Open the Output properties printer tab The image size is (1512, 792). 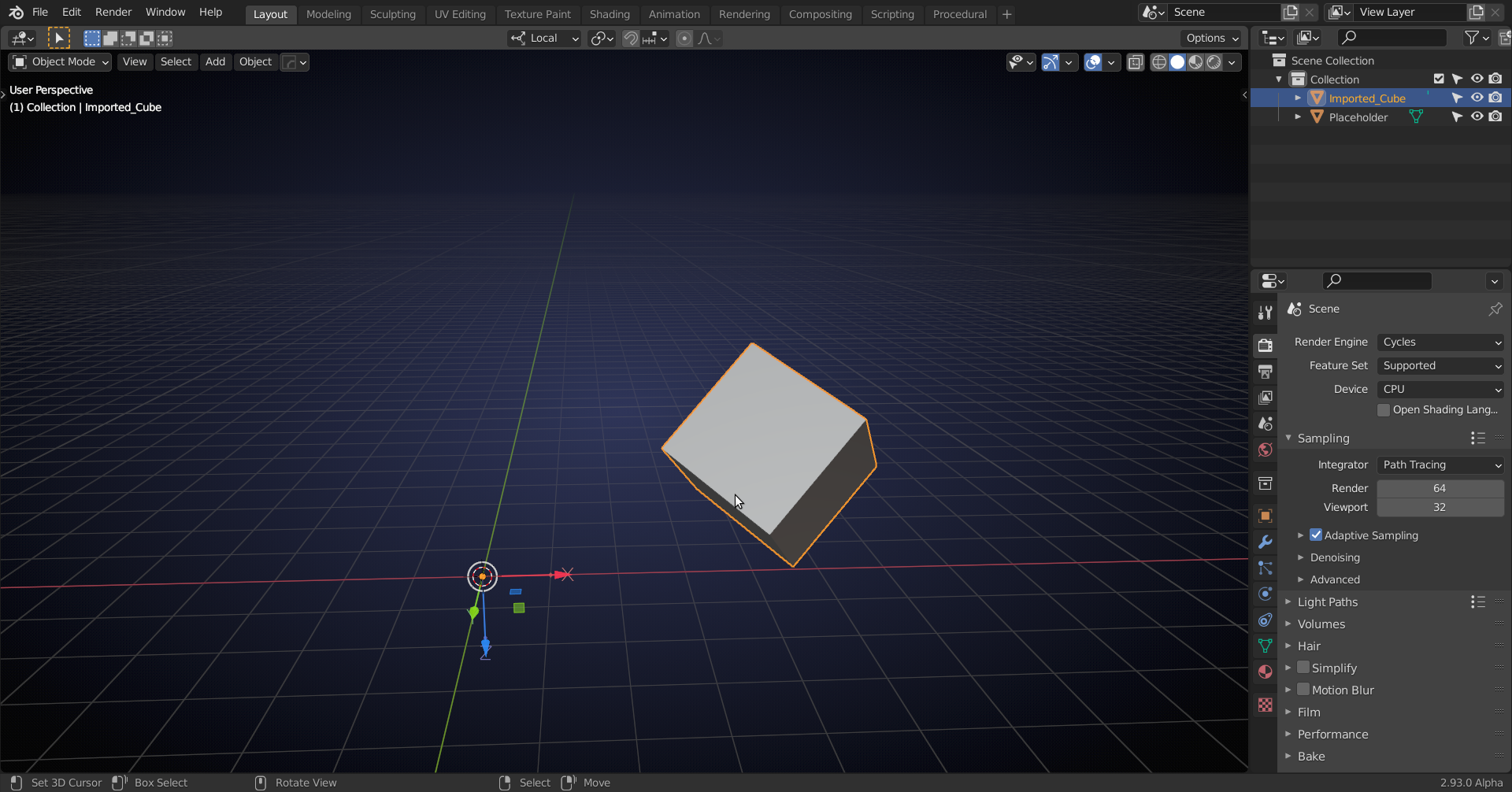click(1266, 371)
